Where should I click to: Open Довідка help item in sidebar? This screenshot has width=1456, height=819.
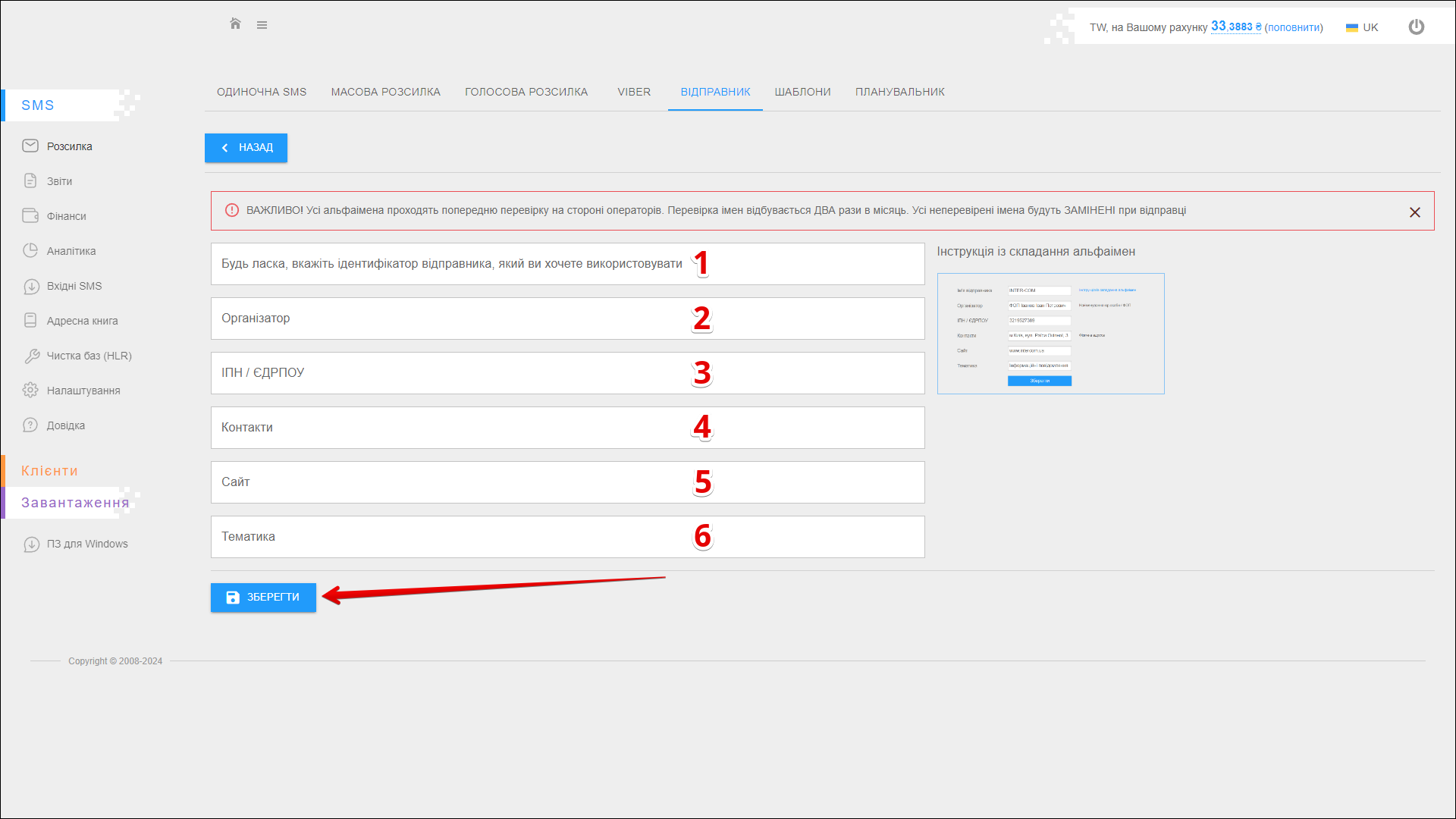[x=65, y=425]
